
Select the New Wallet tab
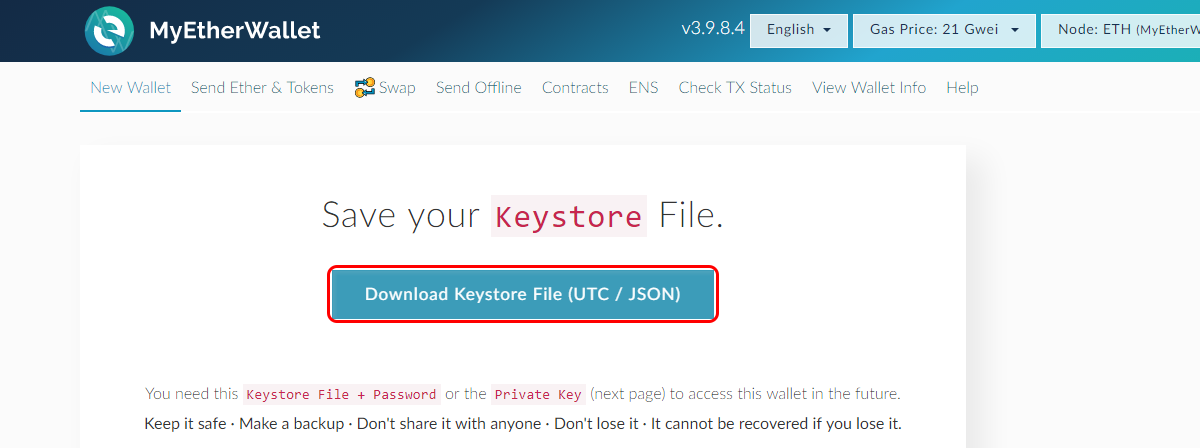click(x=130, y=88)
